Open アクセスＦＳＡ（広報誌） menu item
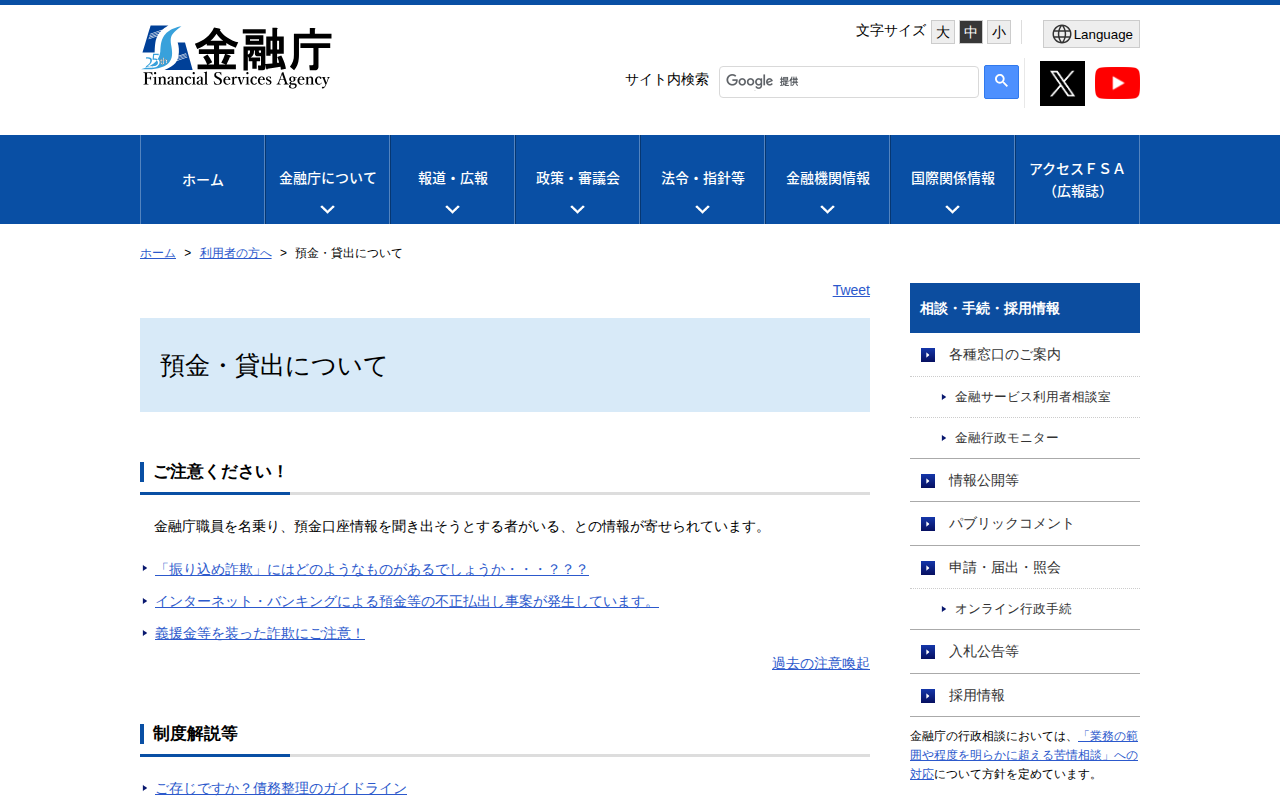 pyautogui.click(x=1077, y=180)
